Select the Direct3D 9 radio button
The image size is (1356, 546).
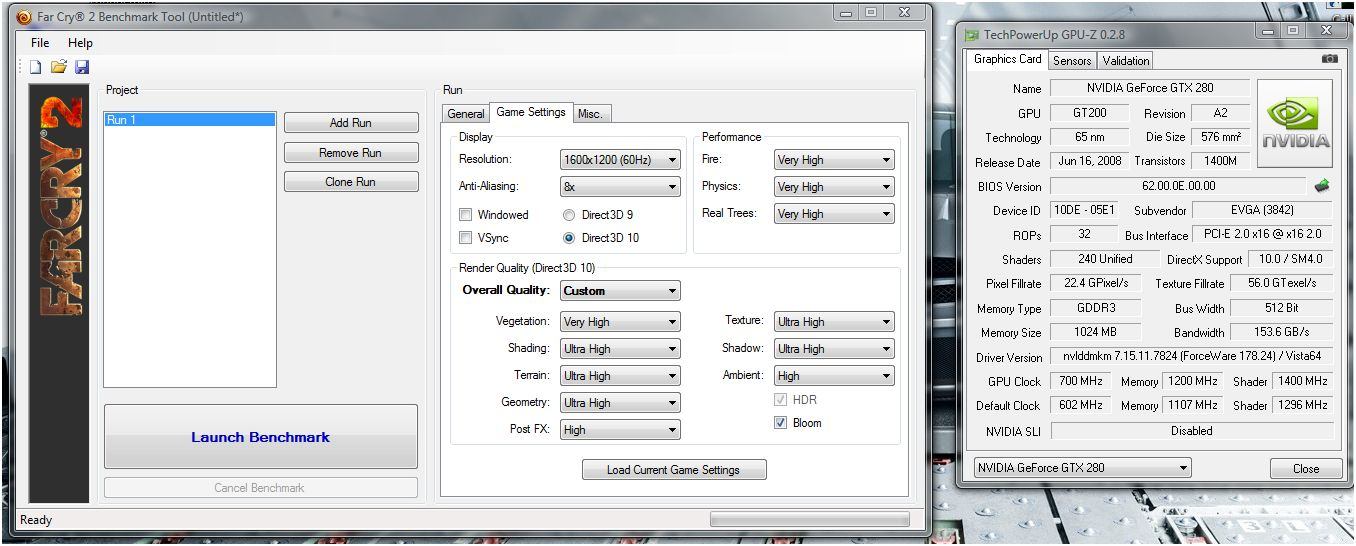coord(569,215)
